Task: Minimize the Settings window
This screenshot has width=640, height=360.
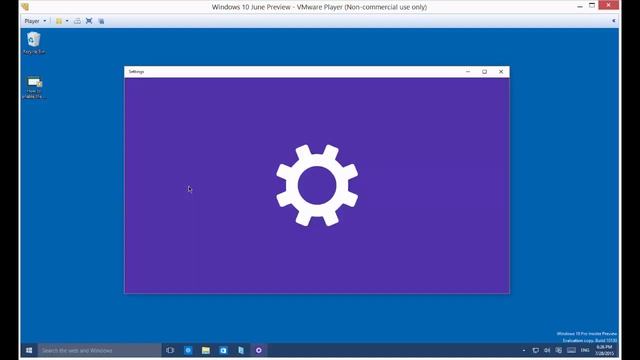Action: pos(468,72)
